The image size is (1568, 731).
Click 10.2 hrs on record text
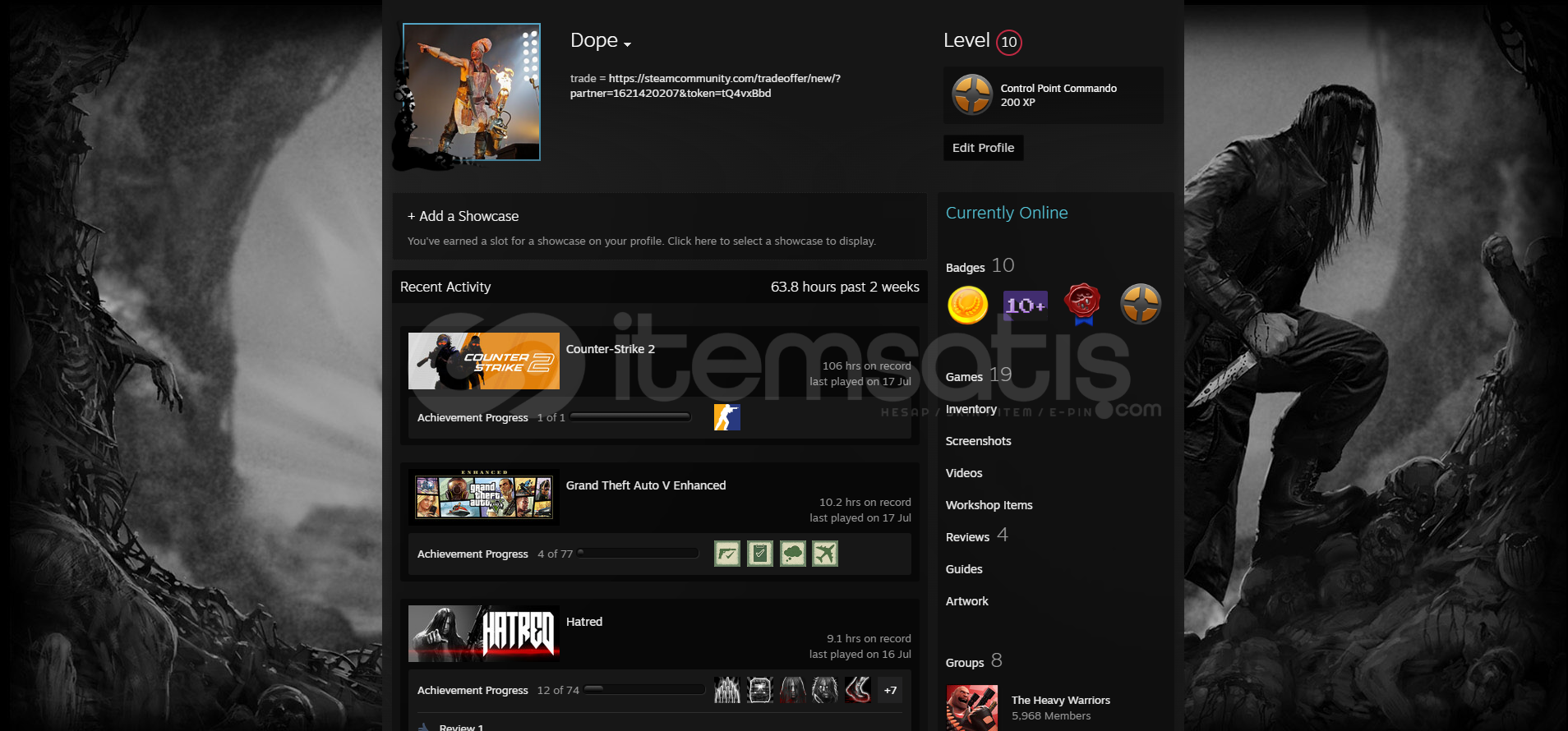[x=865, y=503]
